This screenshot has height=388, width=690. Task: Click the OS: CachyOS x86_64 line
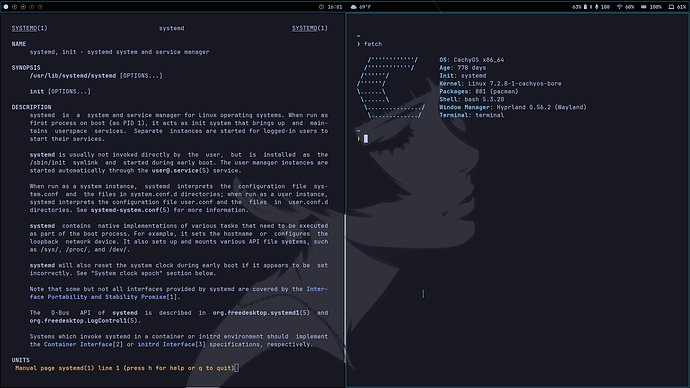(471, 60)
